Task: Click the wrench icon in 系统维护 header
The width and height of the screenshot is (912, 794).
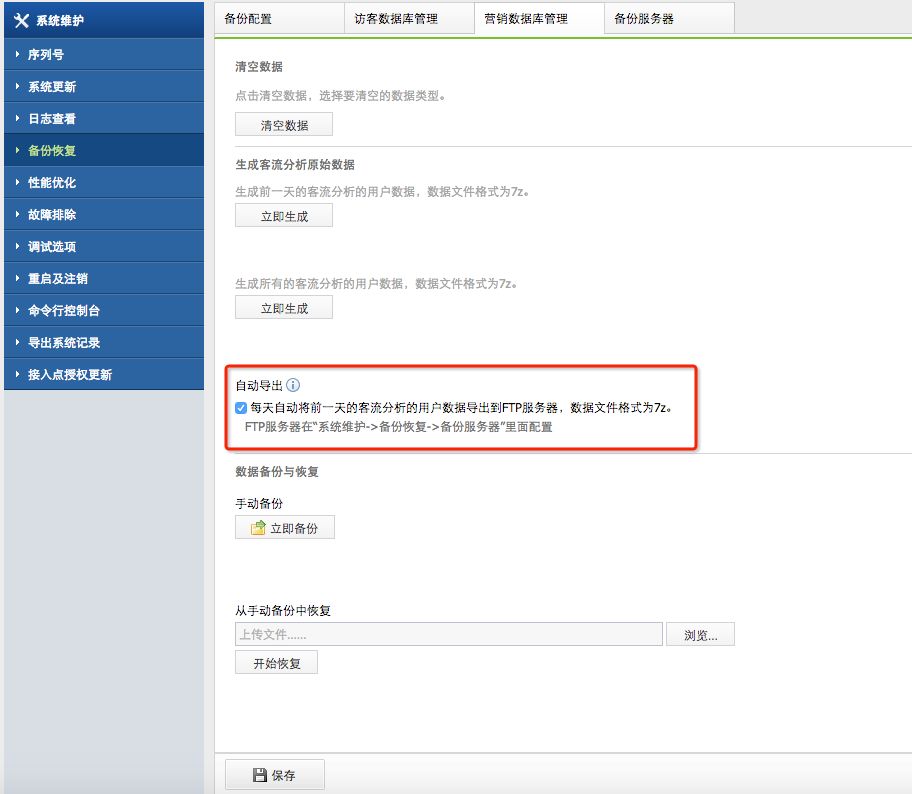Action: tap(21, 21)
